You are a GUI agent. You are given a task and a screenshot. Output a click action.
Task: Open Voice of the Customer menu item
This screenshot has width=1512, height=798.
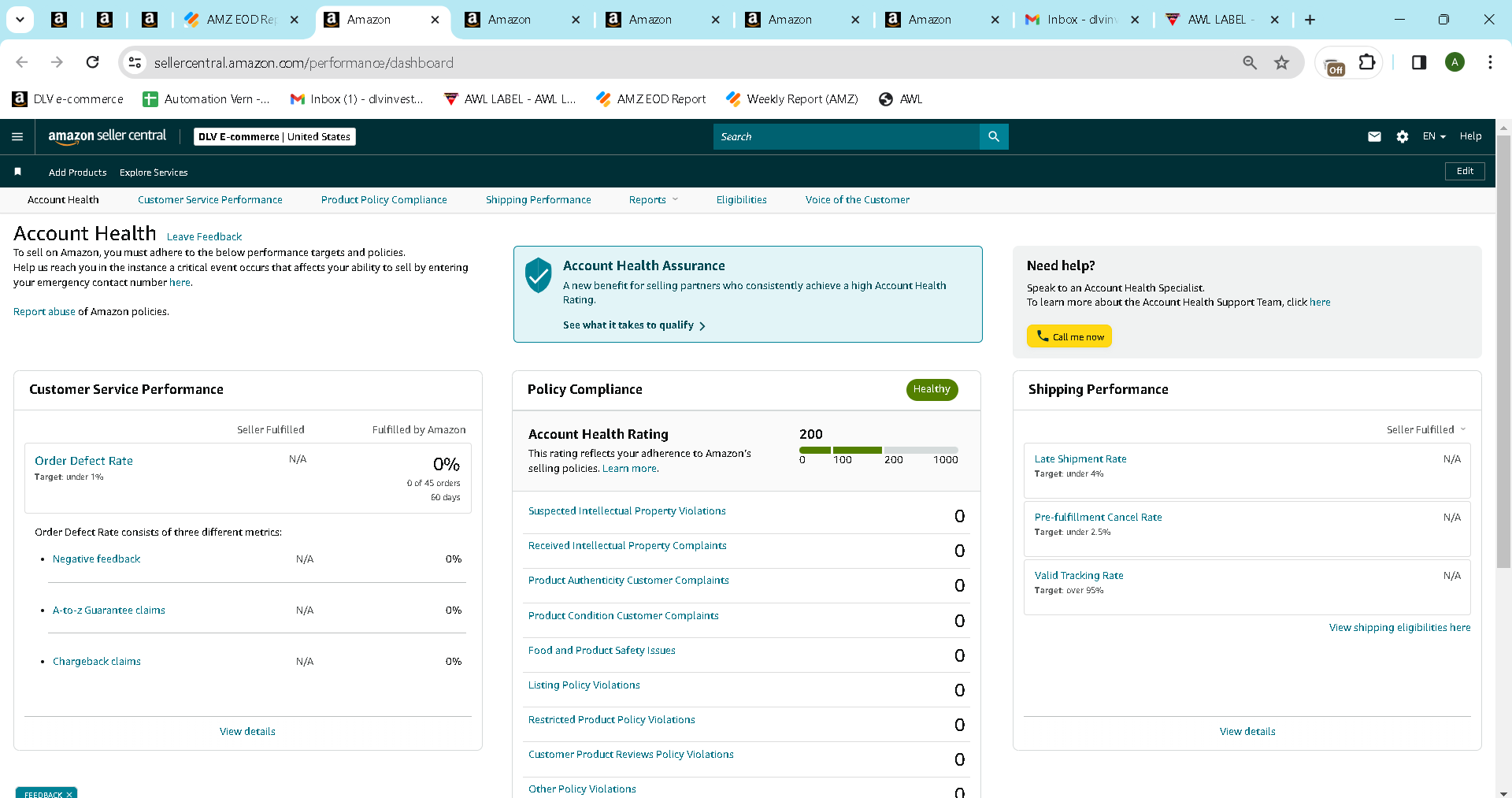pyautogui.click(x=858, y=200)
